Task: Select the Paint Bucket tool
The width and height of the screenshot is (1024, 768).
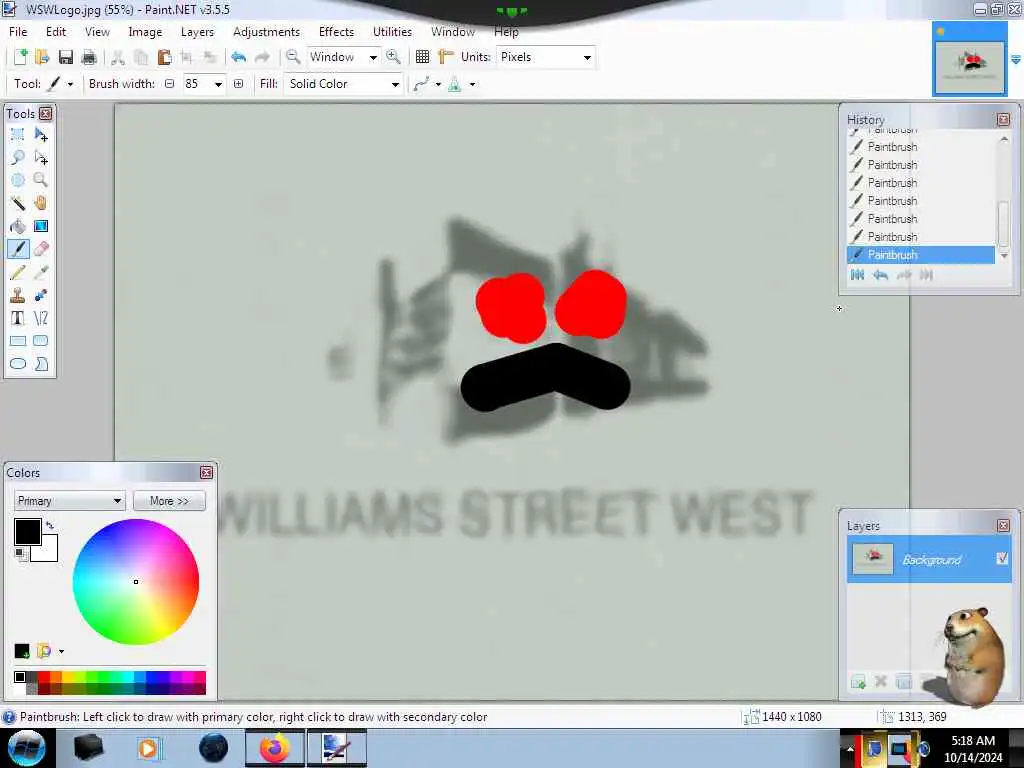Action: pos(18,226)
